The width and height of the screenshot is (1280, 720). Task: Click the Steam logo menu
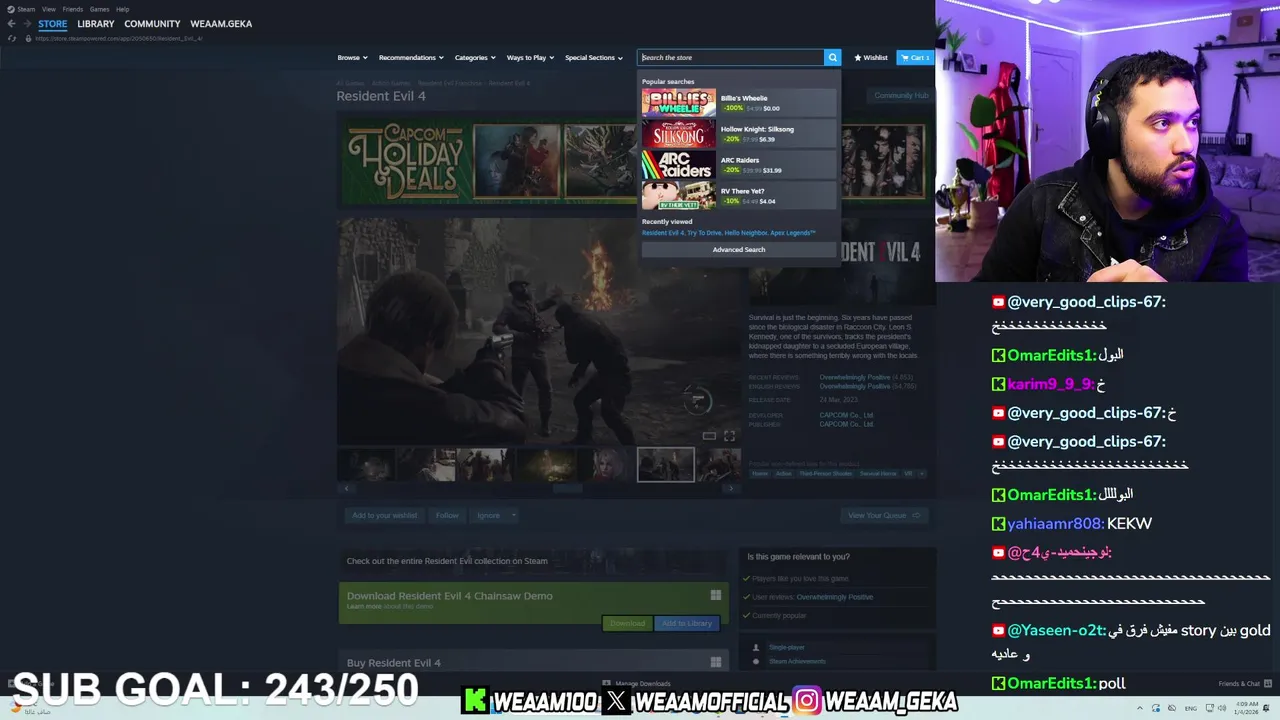pyautogui.click(x=21, y=9)
